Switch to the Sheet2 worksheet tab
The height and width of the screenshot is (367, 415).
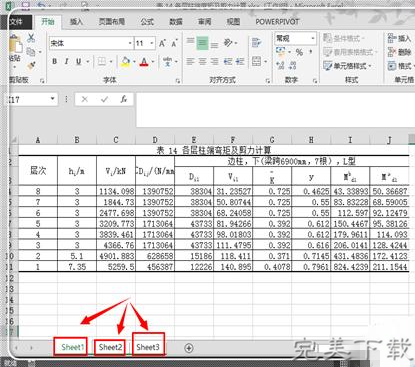[110, 347]
